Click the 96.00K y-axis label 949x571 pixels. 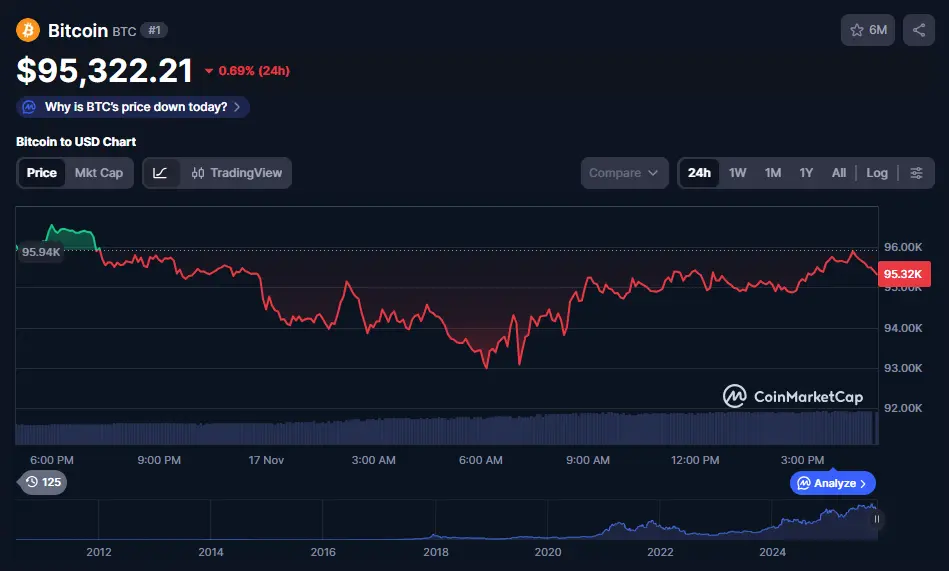(903, 247)
